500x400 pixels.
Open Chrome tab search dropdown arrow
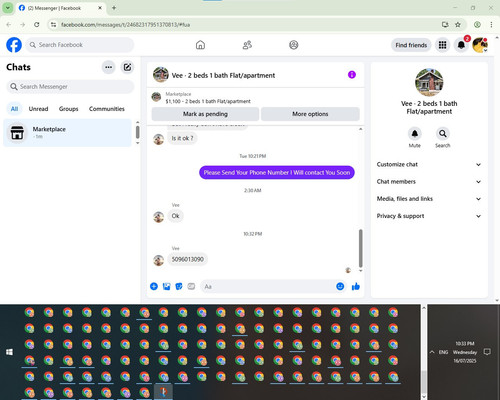[x=8, y=8]
